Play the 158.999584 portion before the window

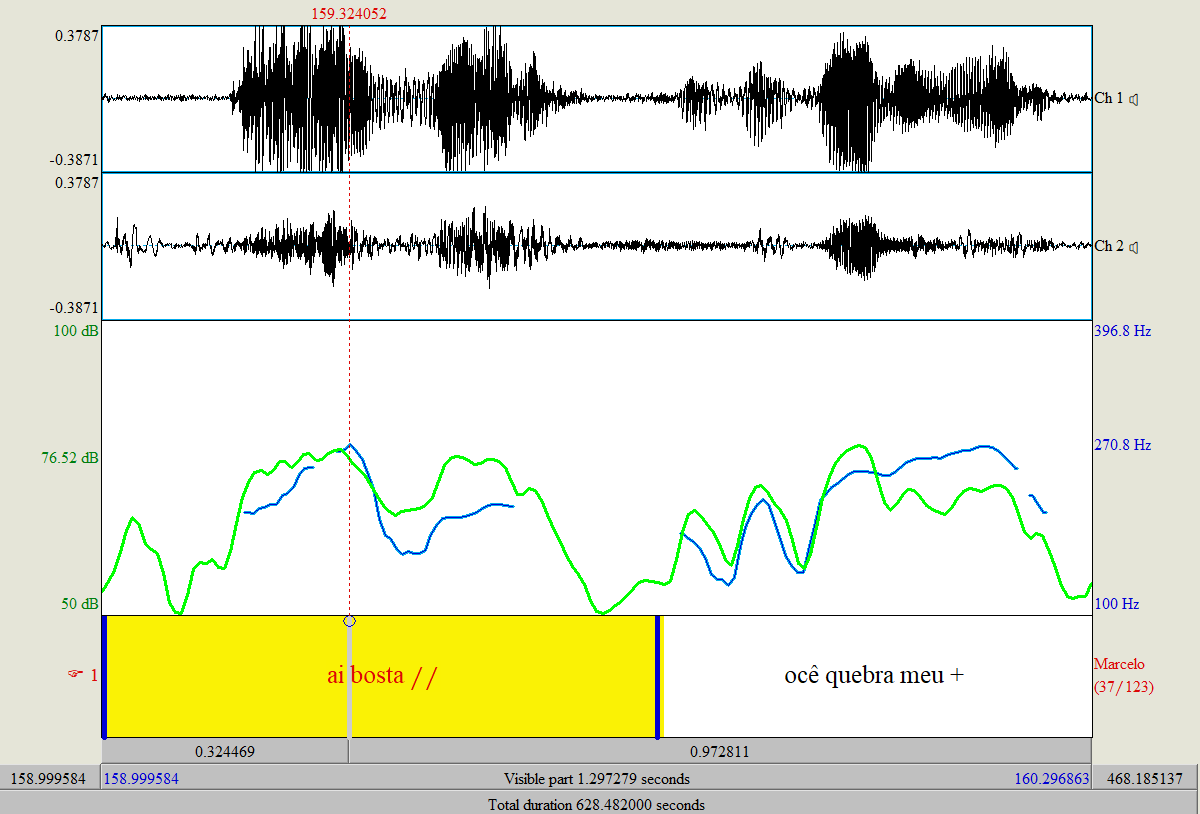[x=49, y=778]
